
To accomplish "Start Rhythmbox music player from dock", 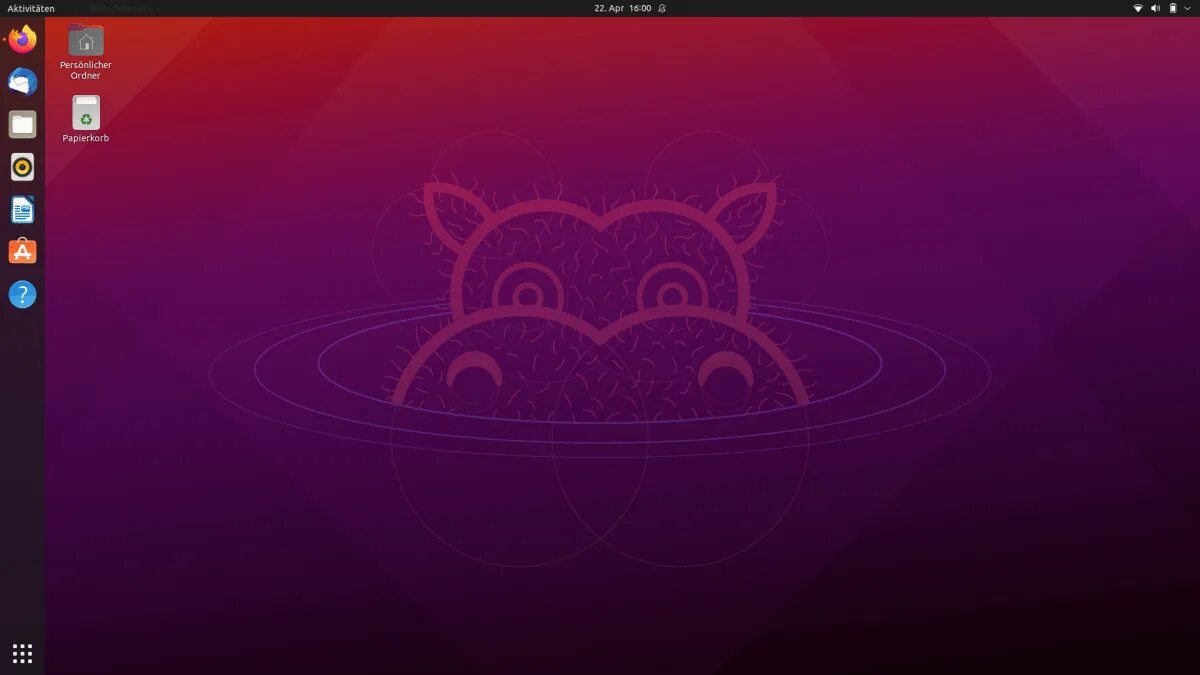I will (x=22, y=166).
